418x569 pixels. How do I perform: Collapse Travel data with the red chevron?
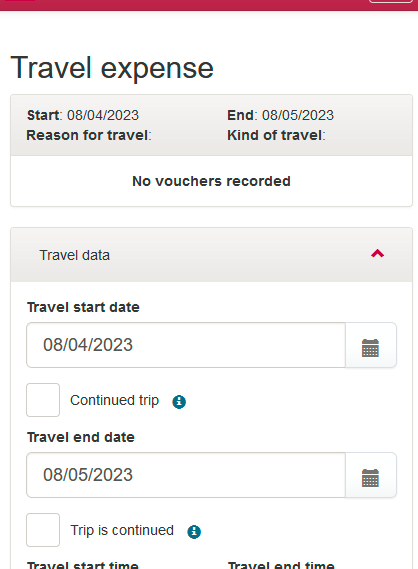click(x=377, y=254)
